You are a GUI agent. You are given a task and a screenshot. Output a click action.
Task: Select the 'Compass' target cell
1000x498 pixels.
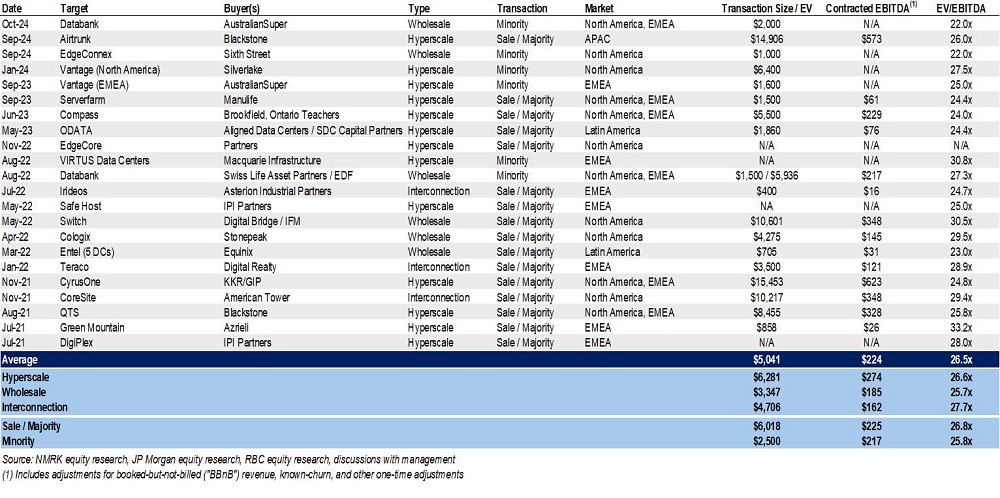coord(78,115)
